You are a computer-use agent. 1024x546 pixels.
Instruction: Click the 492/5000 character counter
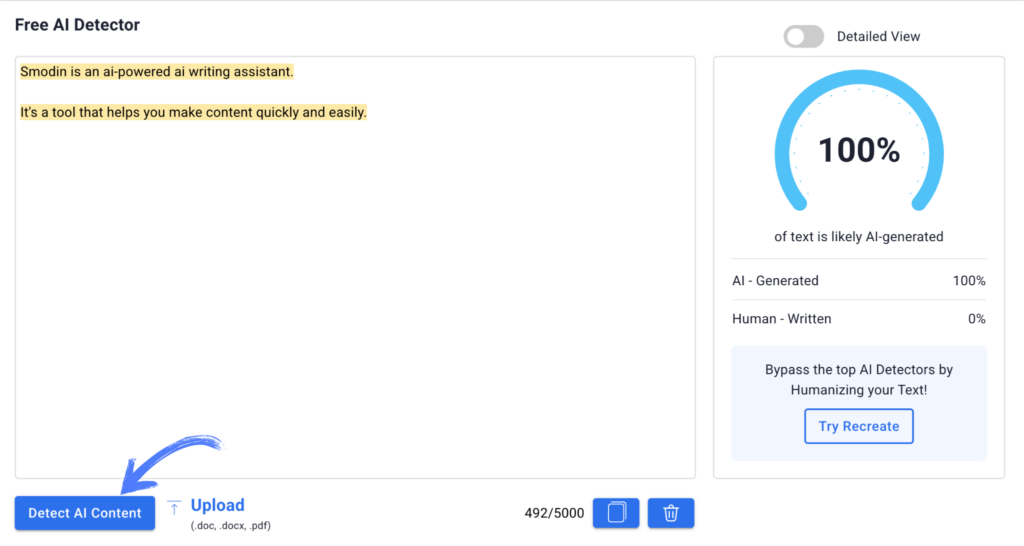coord(554,513)
